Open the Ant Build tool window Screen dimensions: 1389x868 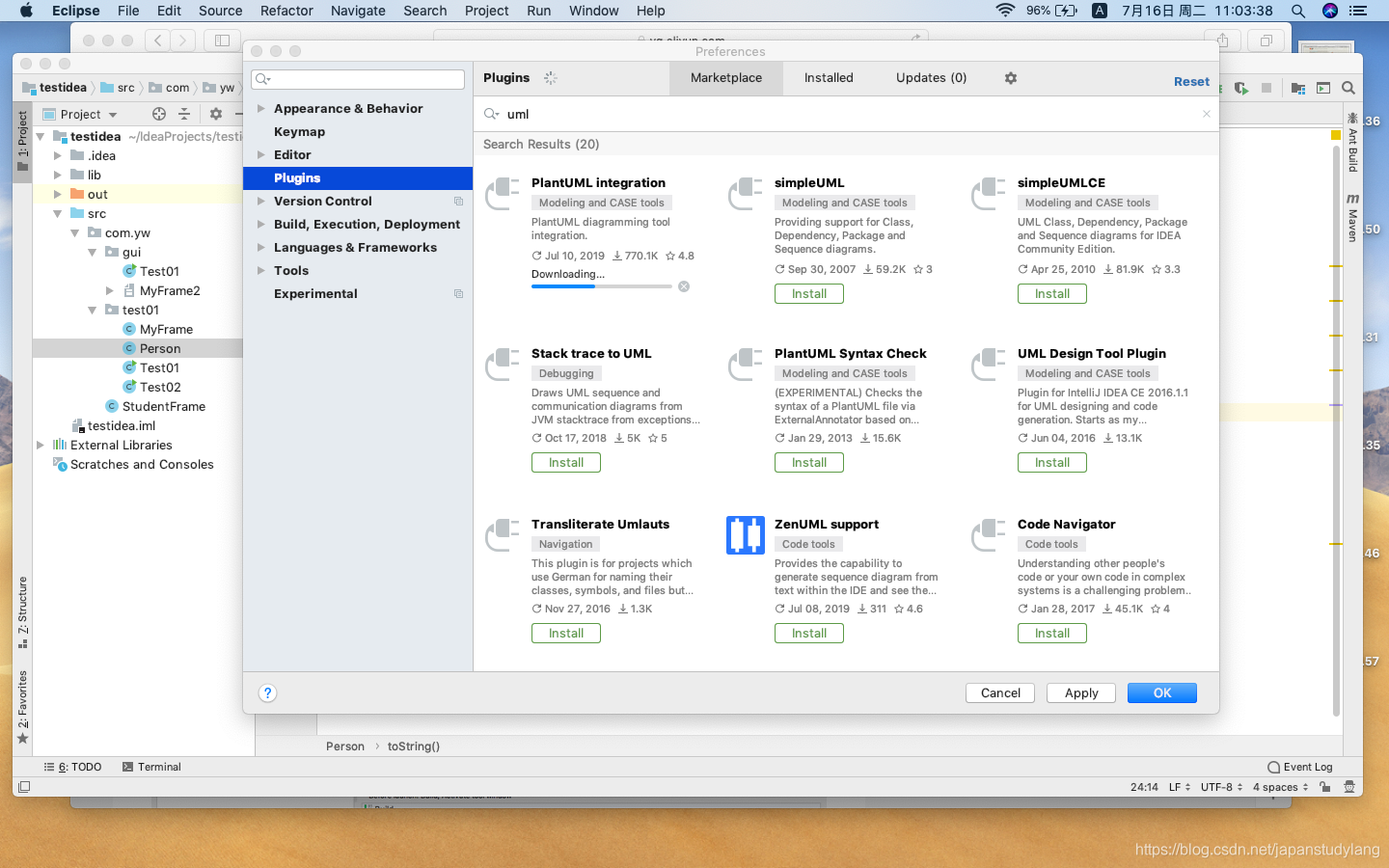[1353, 145]
